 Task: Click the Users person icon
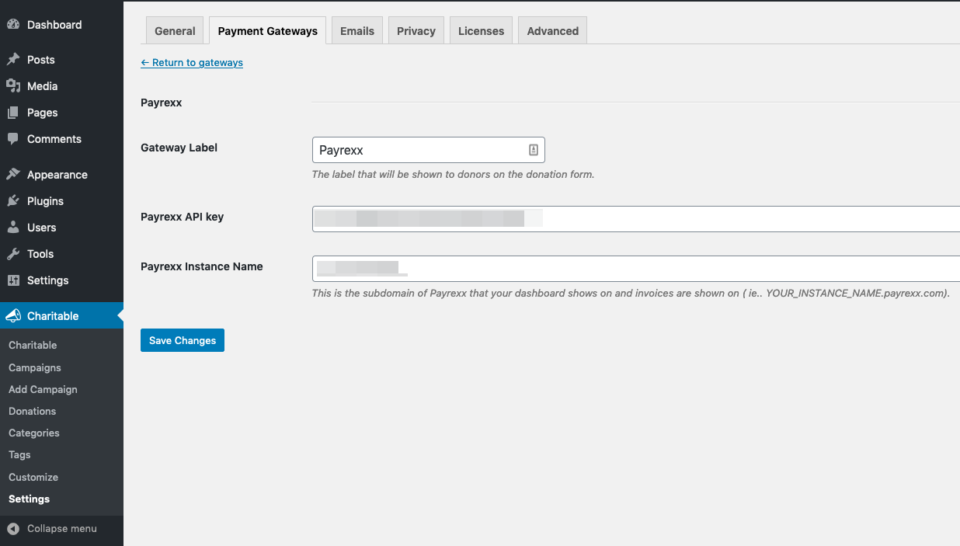pyautogui.click(x=13, y=227)
